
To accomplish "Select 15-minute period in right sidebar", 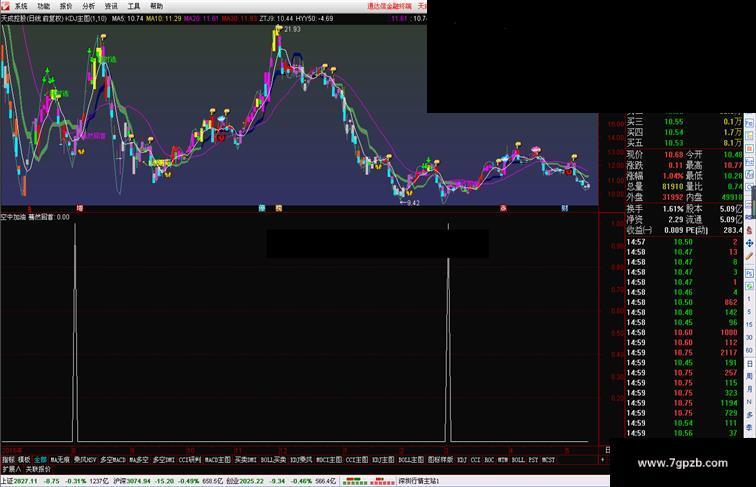I will [x=750, y=325].
